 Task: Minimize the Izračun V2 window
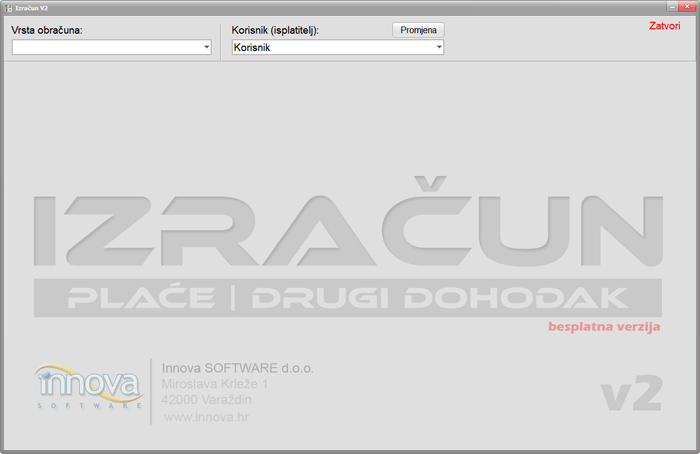coord(672,6)
